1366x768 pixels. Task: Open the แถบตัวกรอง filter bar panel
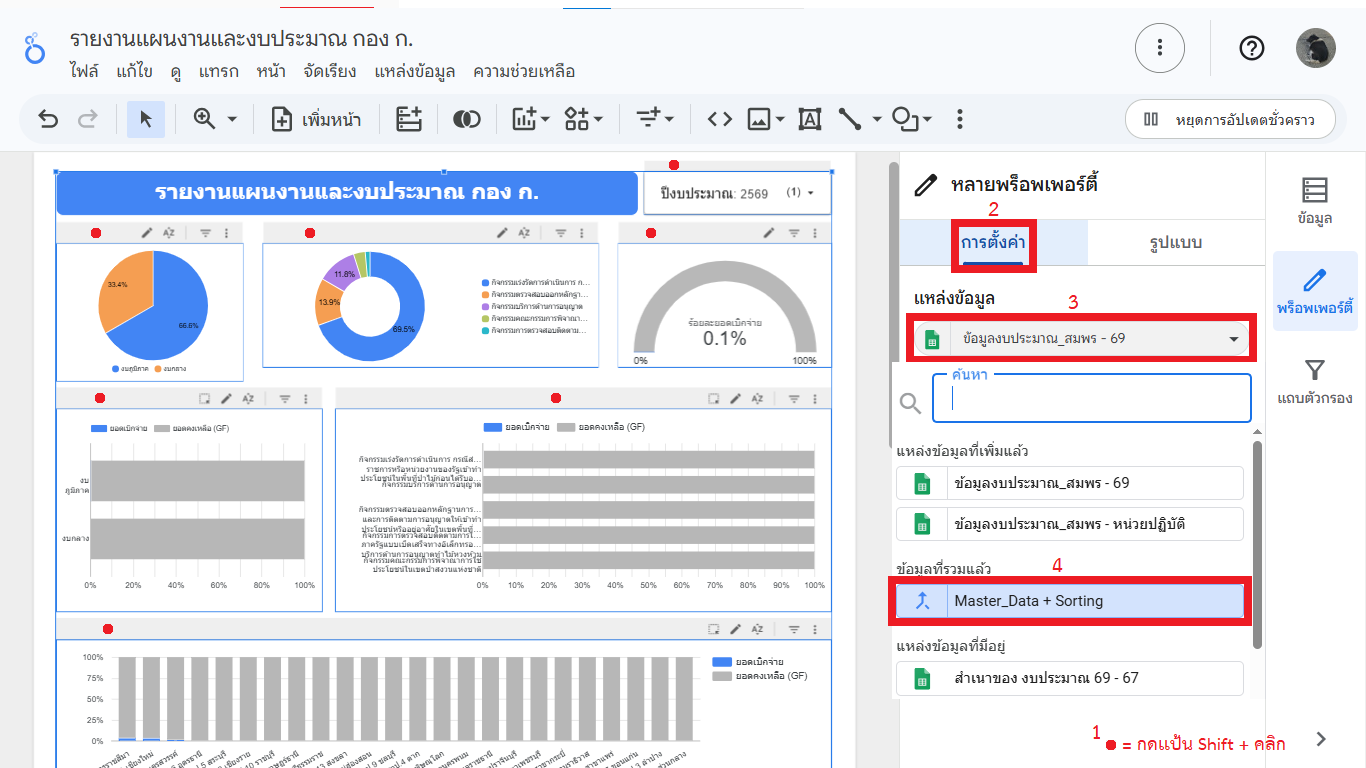[1314, 382]
